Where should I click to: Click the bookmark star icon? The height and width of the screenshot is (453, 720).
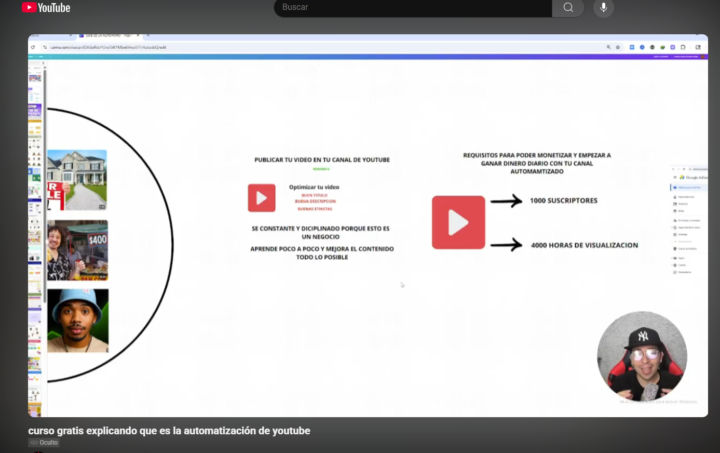tap(618, 47)
